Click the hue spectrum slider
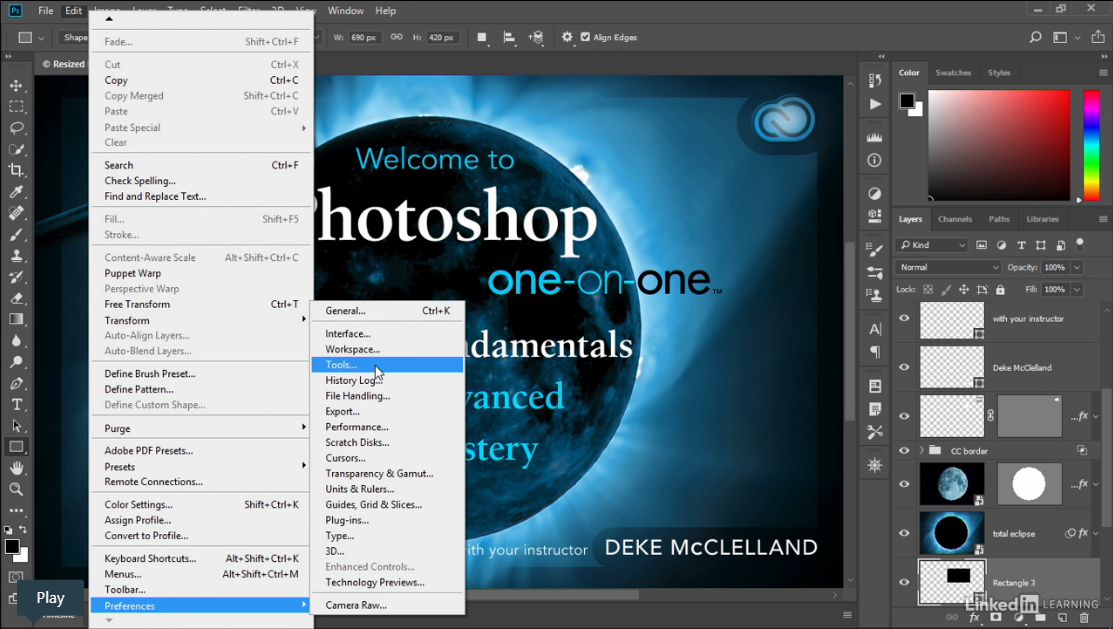 click(x=1092, y=145)
